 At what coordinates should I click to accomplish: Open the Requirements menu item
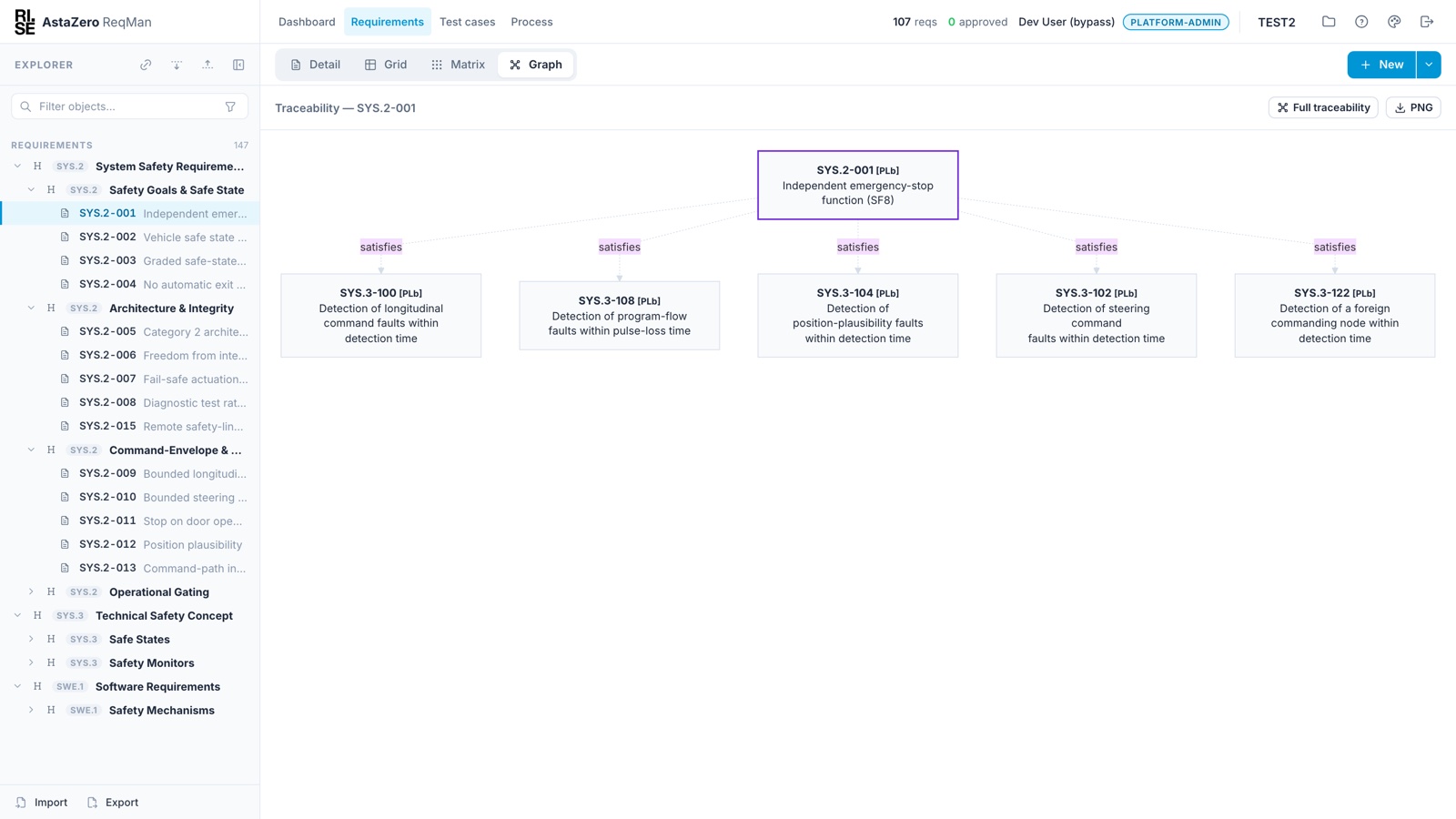(387, 22)
